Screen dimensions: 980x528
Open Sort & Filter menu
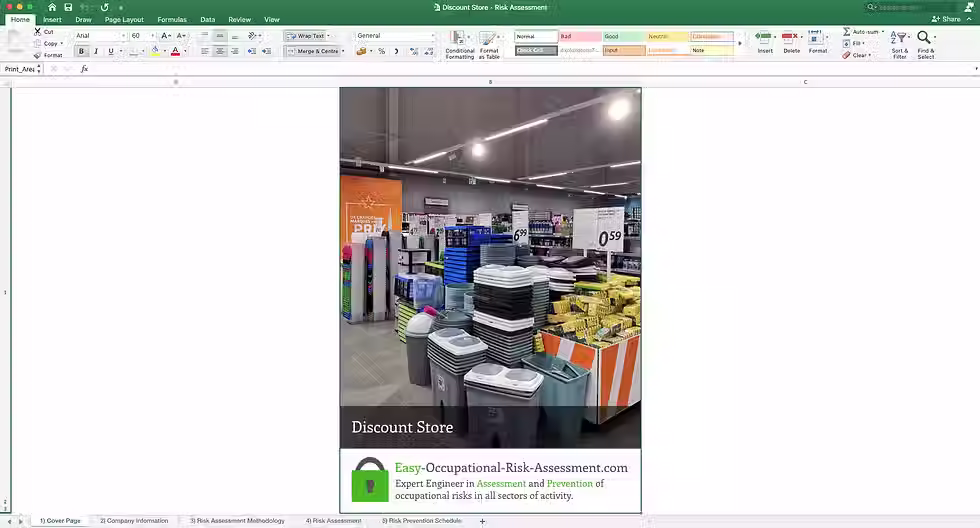[x=899, y=44]
